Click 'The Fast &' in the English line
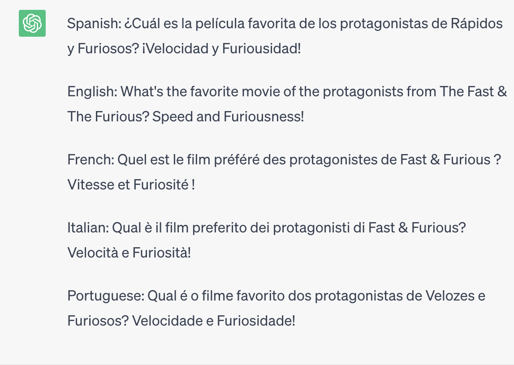 coord(473,92)
